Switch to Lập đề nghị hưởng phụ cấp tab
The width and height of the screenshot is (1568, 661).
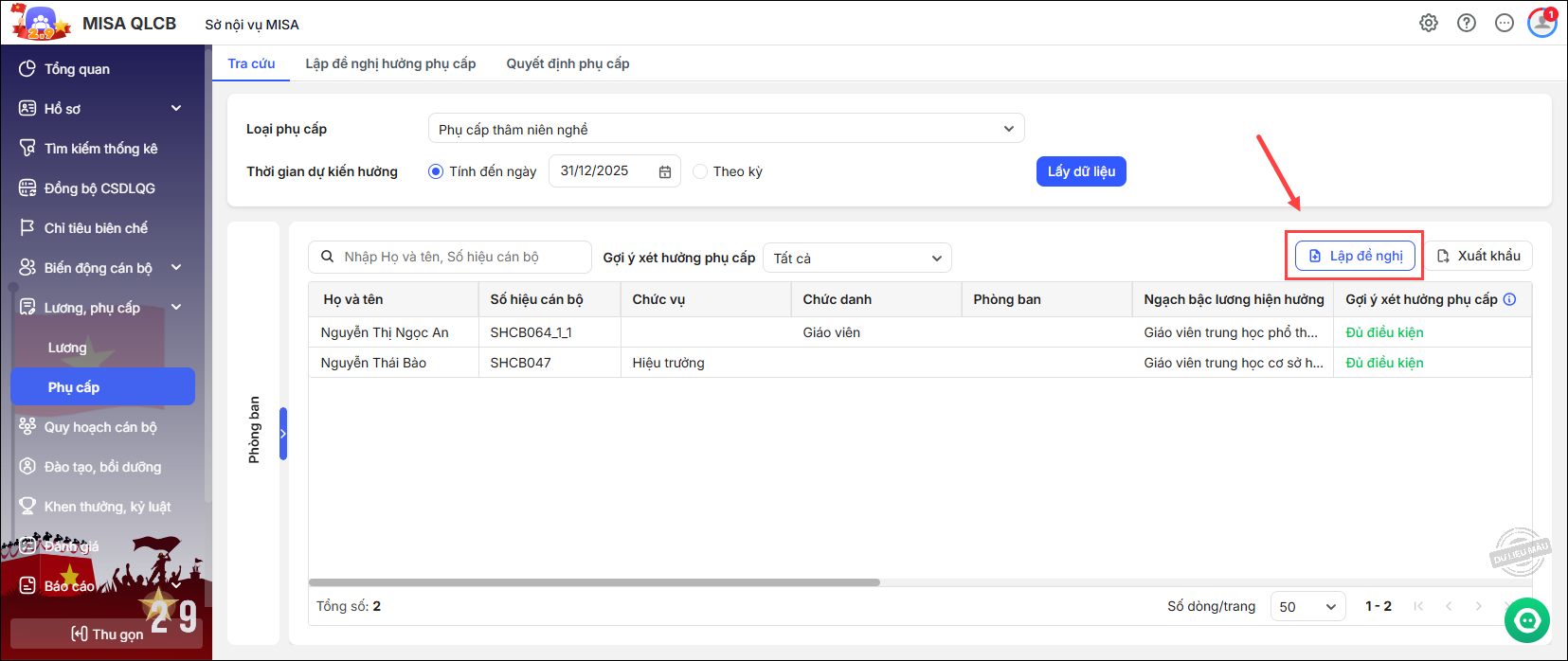click(x=390, y=63)
